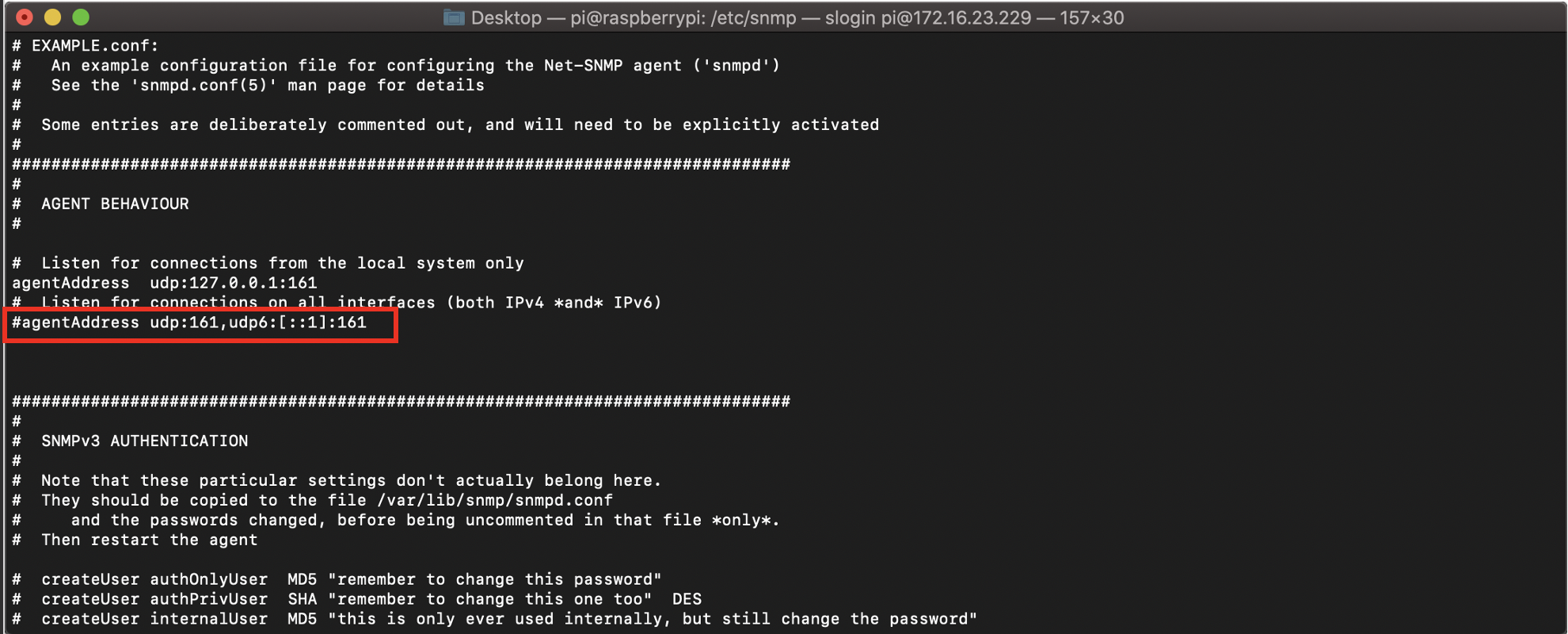Click the createUser authPrivUser line
This screenshot has height=634, width=1568.
356,599
